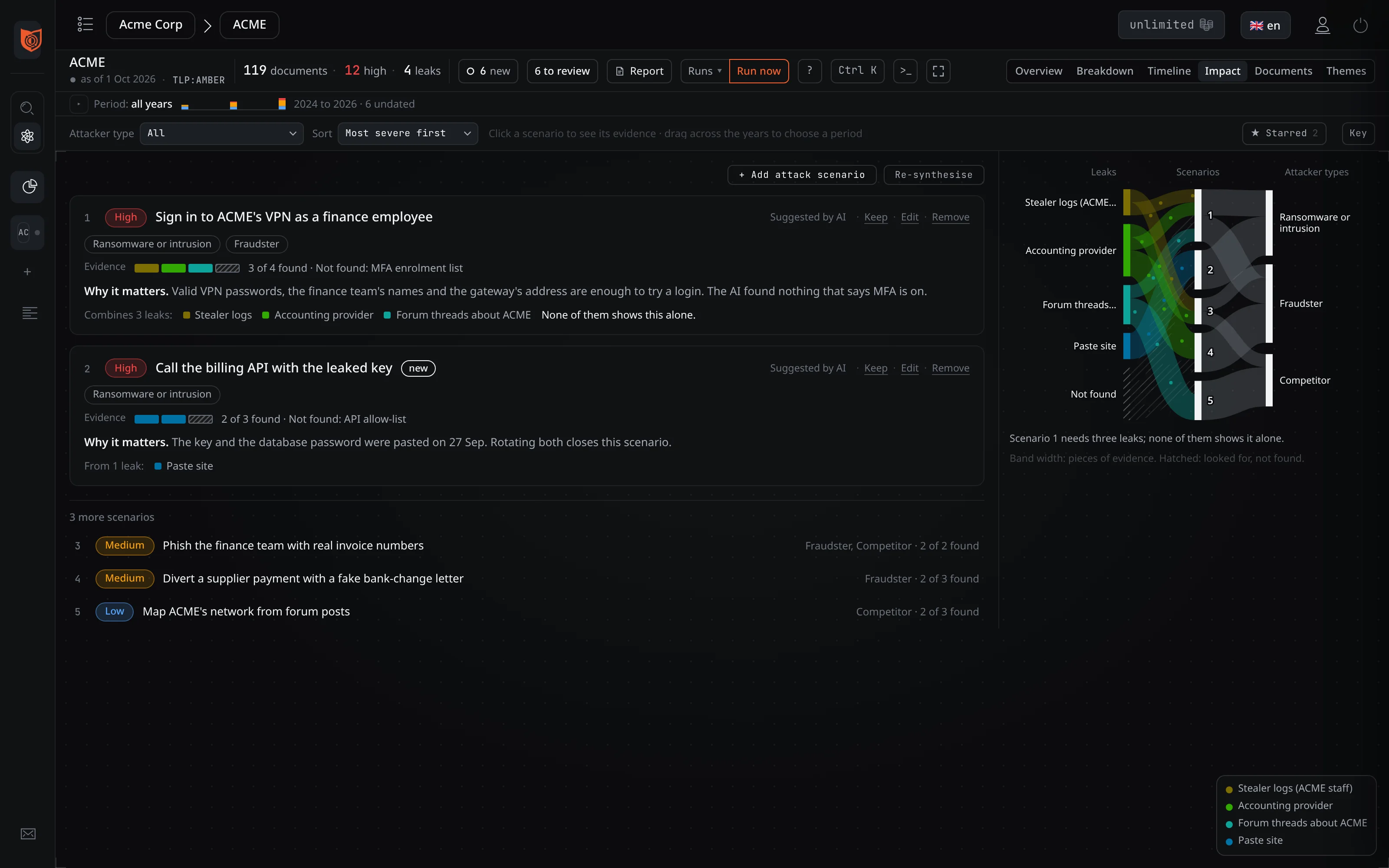Open the mail envelope icon at the sidebar bottom
Image resolution: width=1389 pixels, height=868 pixels.
coord(28,834)
